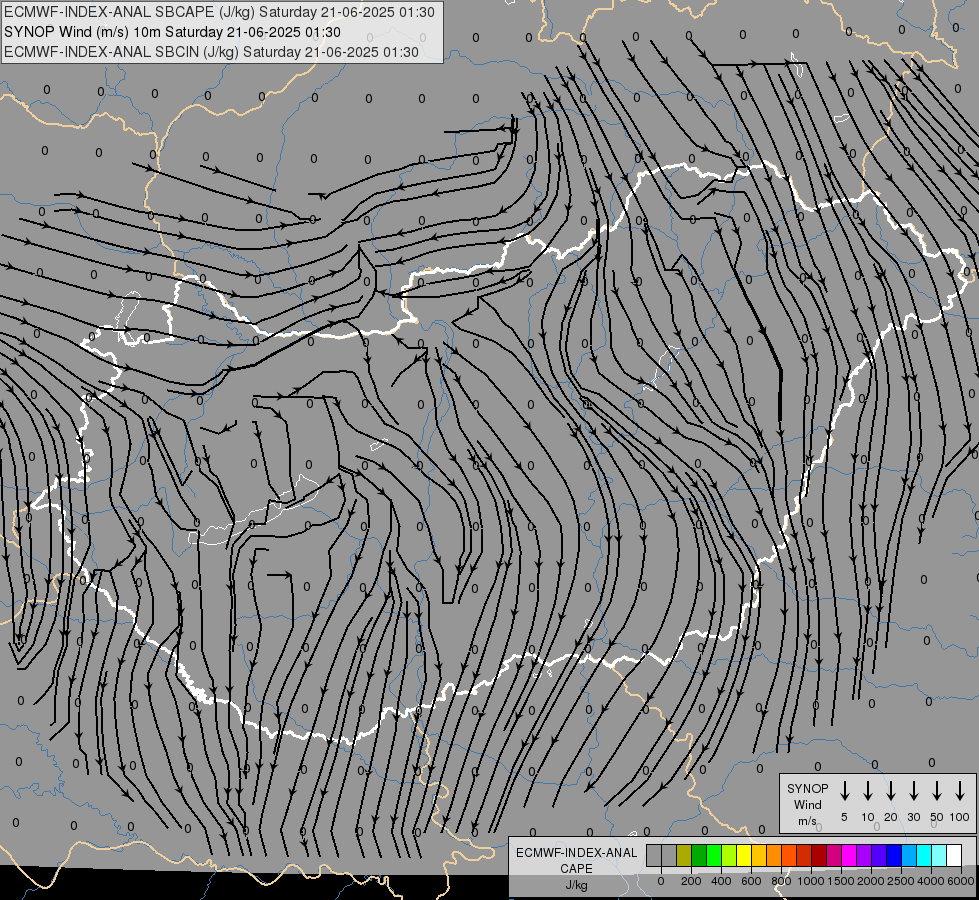979x900 pixels.
Task: Pick the pale cyan swatch beside white
Action: coord(939,855)
